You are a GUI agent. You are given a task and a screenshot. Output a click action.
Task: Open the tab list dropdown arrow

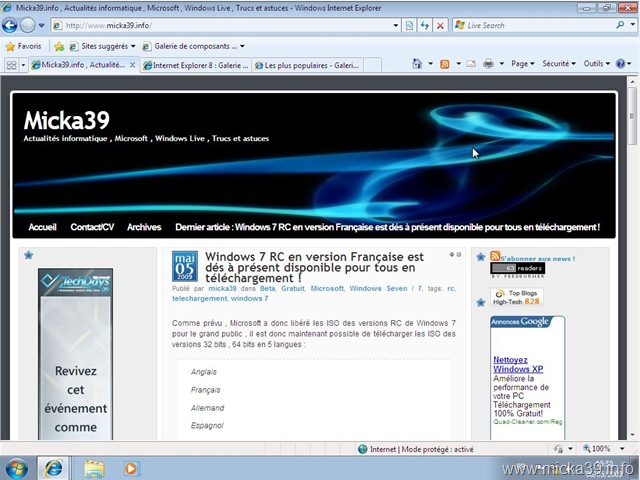[x=23, y=65]
